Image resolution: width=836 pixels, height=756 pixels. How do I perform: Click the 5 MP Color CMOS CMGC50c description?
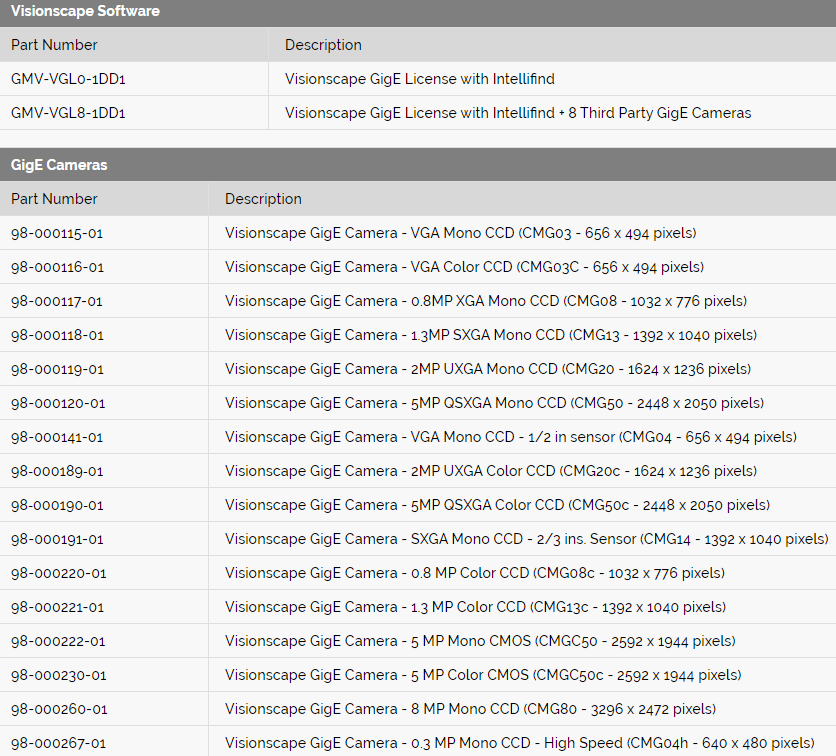click(483, 676)
